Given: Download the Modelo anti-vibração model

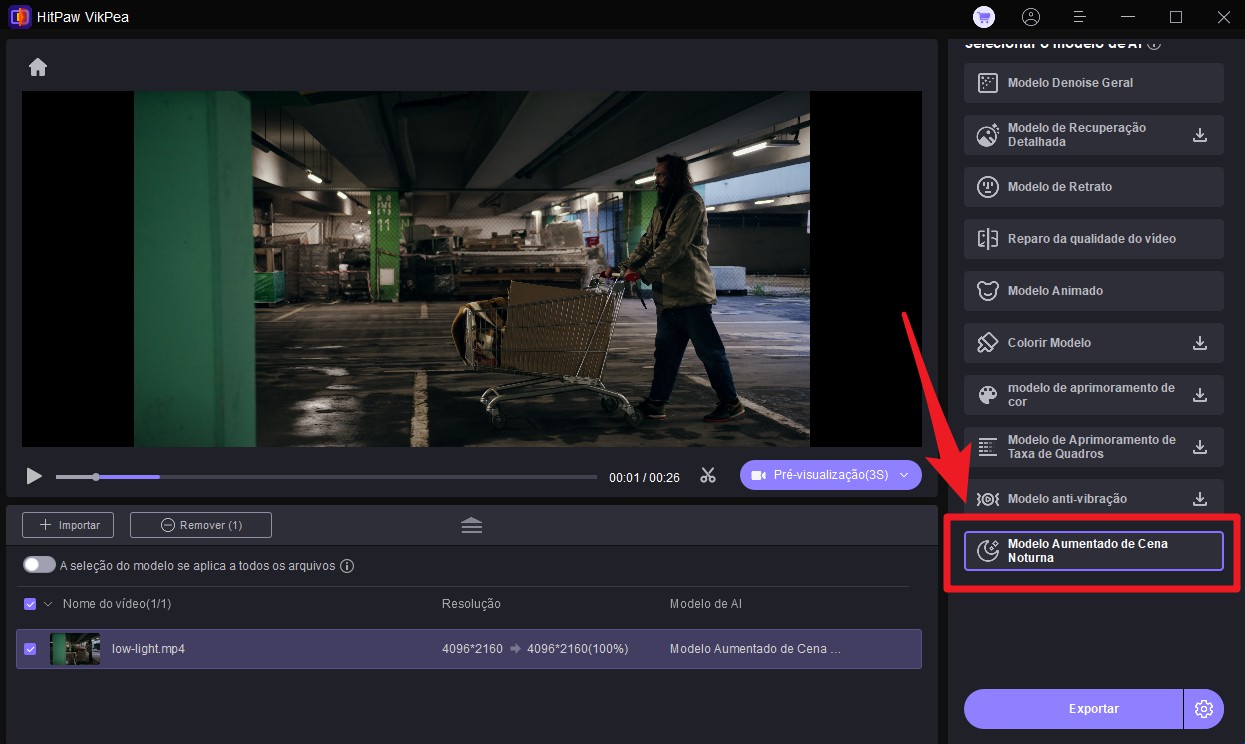Looking at the screenshot, I should coord(1200,499).
